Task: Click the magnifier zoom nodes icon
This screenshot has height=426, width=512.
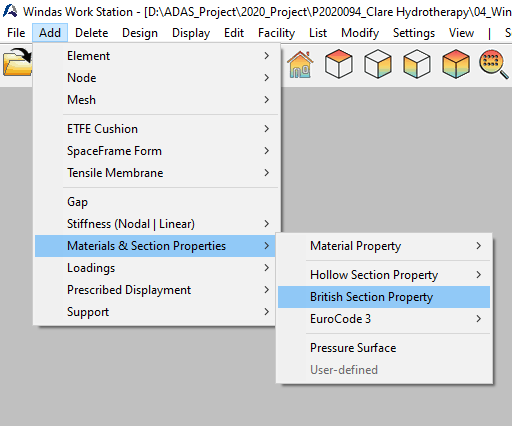Action: coord(494,64)
